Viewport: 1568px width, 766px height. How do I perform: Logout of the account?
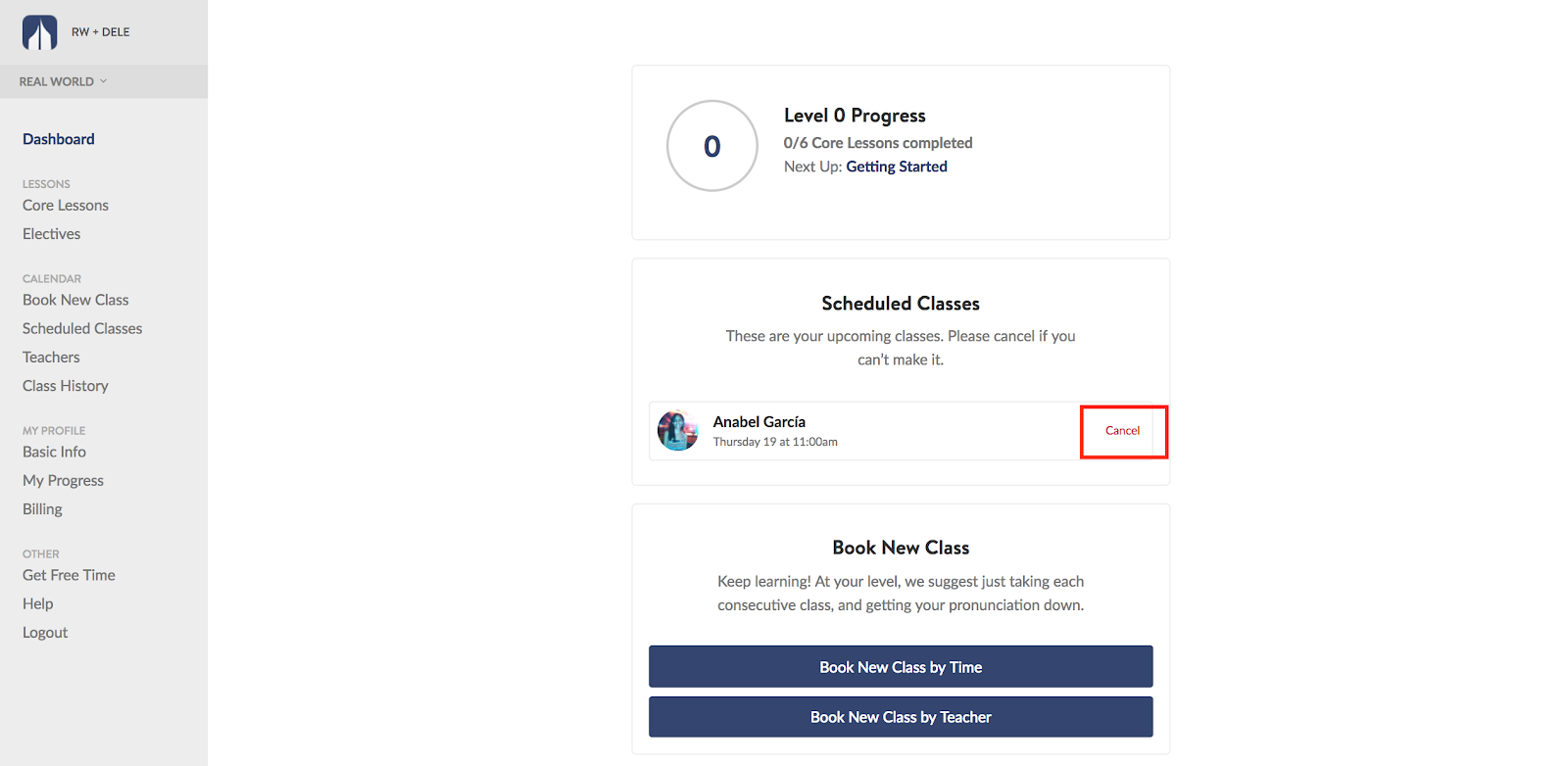45,632
